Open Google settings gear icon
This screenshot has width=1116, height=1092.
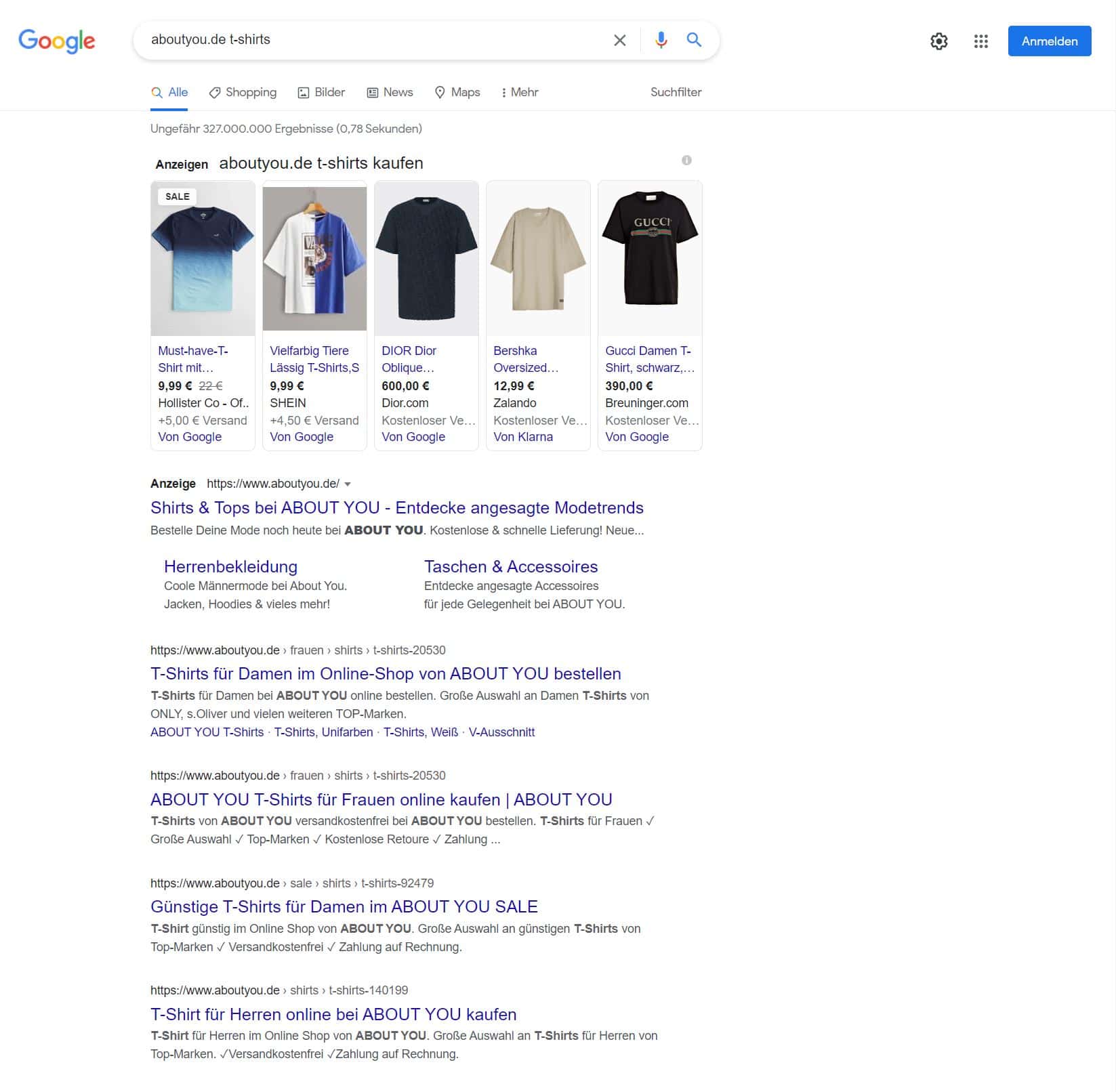click(938, 41)
